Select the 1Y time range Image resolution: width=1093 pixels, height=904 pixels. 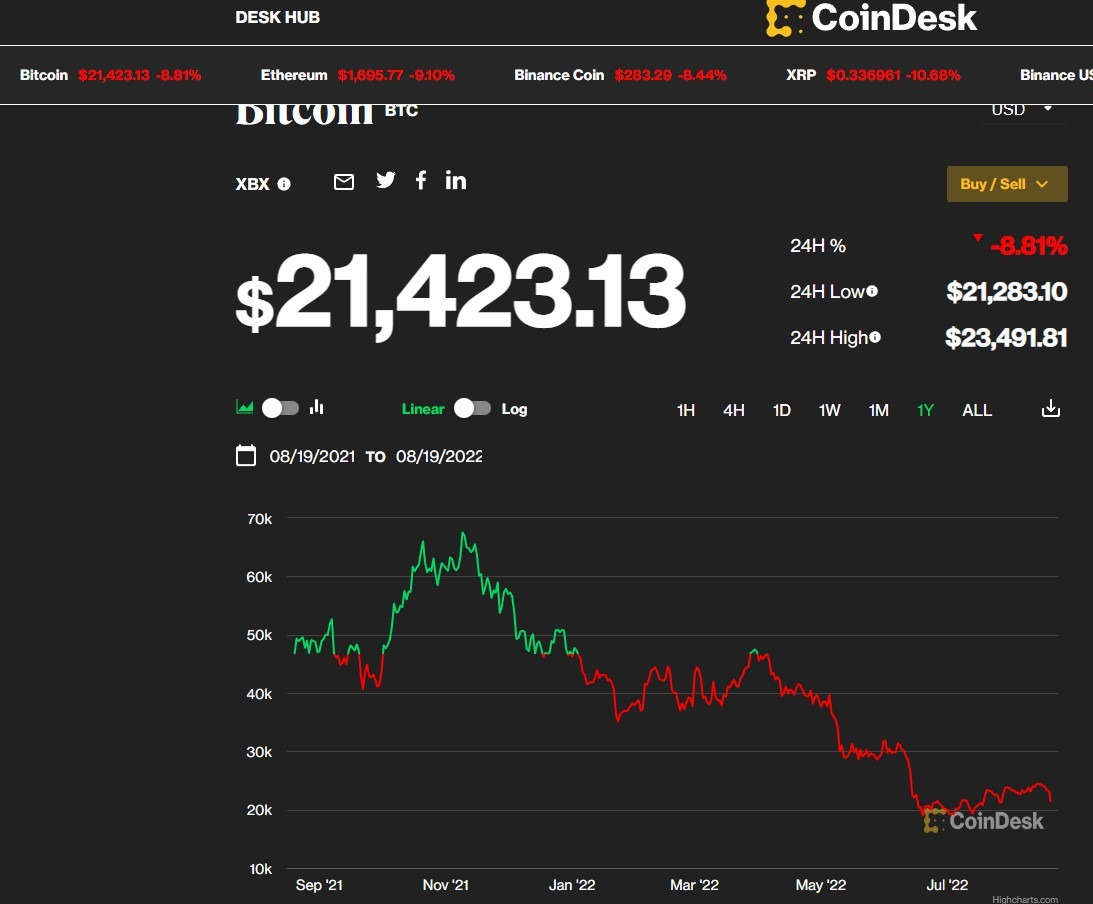tap(925, 411)
